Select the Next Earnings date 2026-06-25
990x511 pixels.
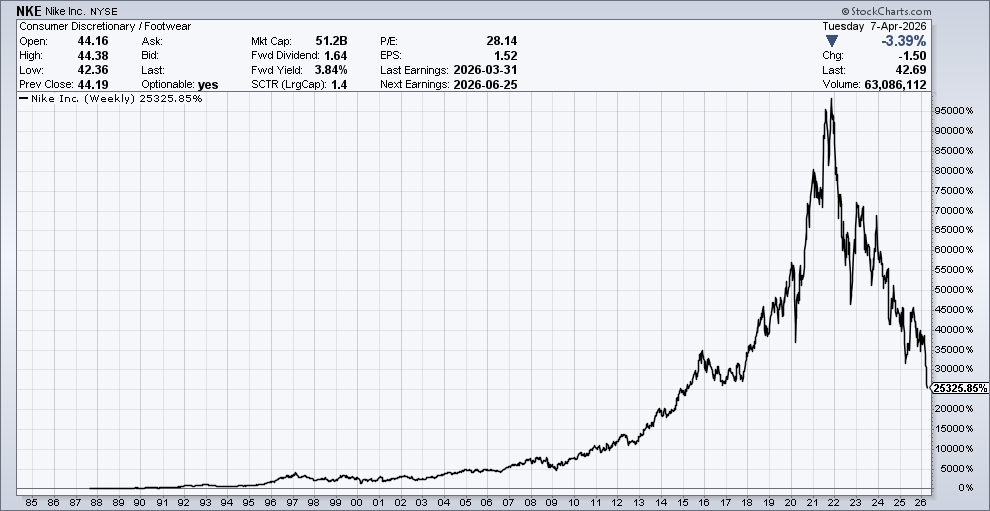coord(485,85)
